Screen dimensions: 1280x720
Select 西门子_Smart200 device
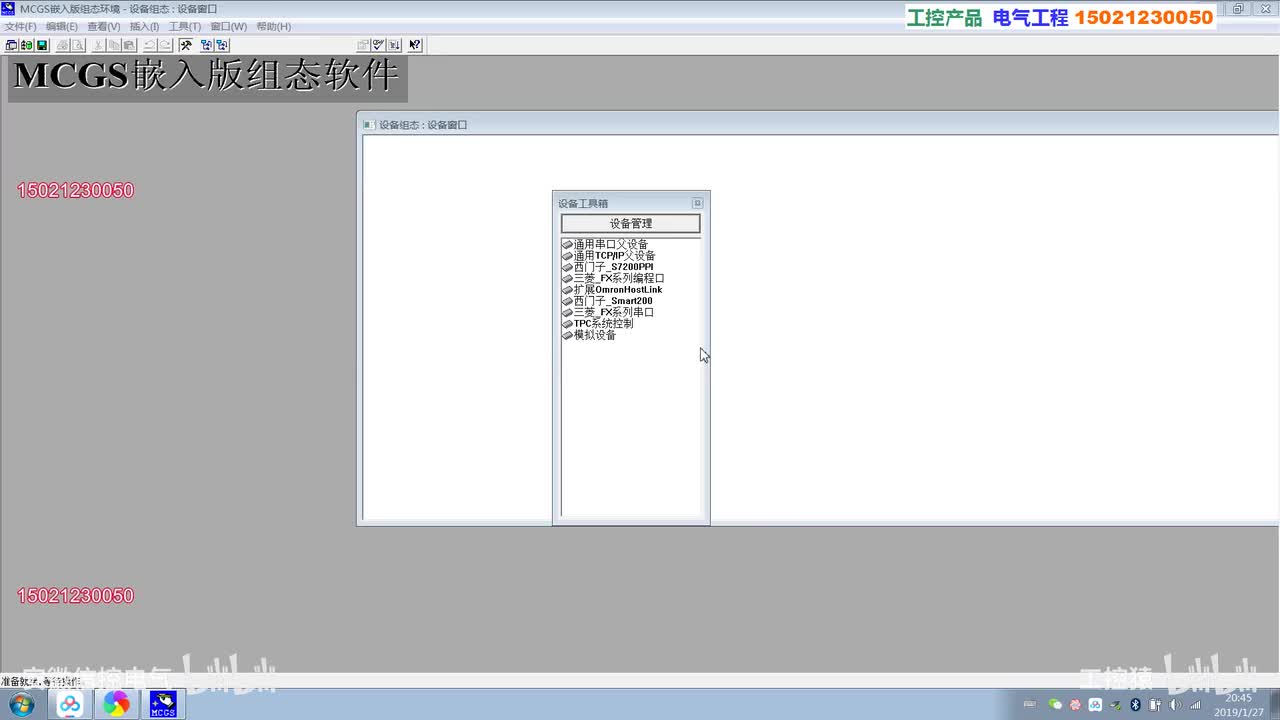coord(608,301)
